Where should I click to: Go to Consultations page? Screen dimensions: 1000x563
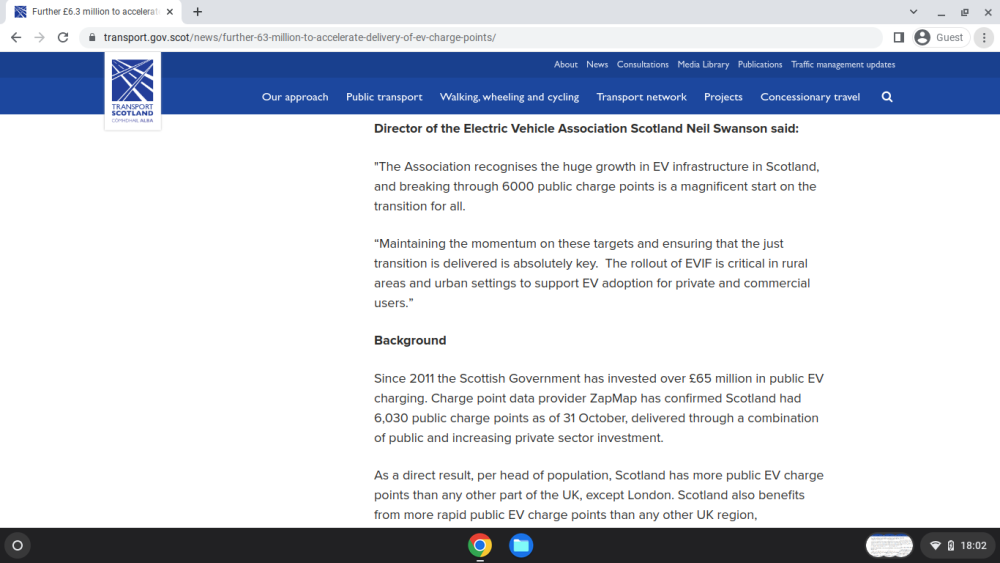coord(642,64)
